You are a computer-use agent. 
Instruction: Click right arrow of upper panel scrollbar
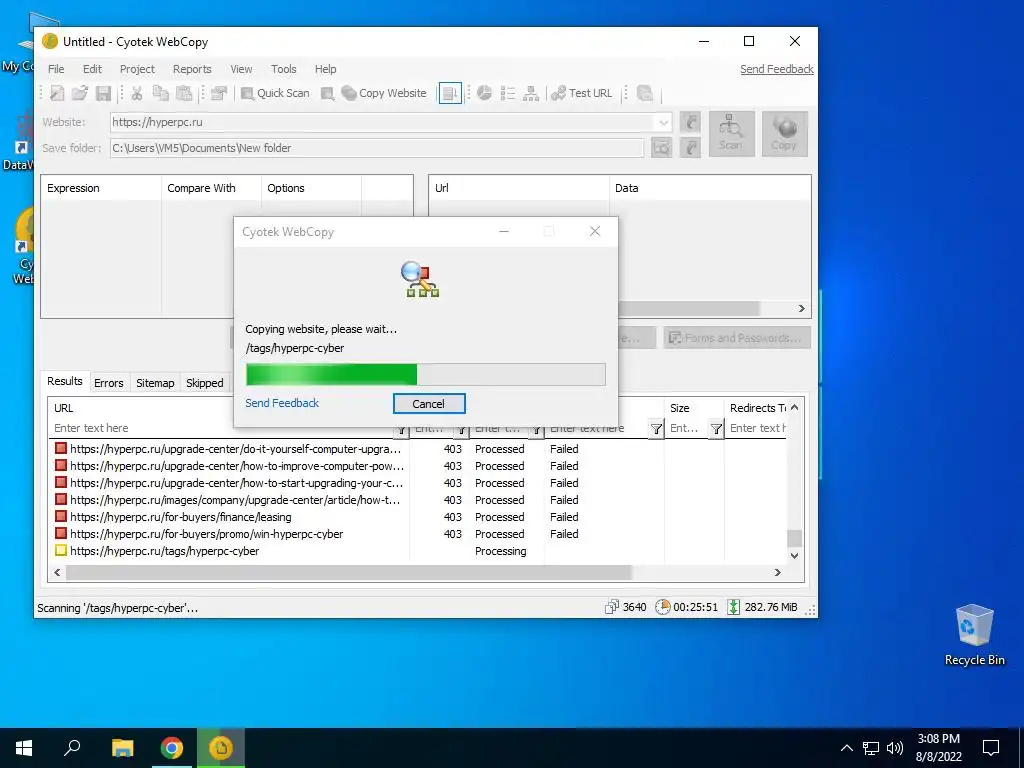tap(802, 309)
